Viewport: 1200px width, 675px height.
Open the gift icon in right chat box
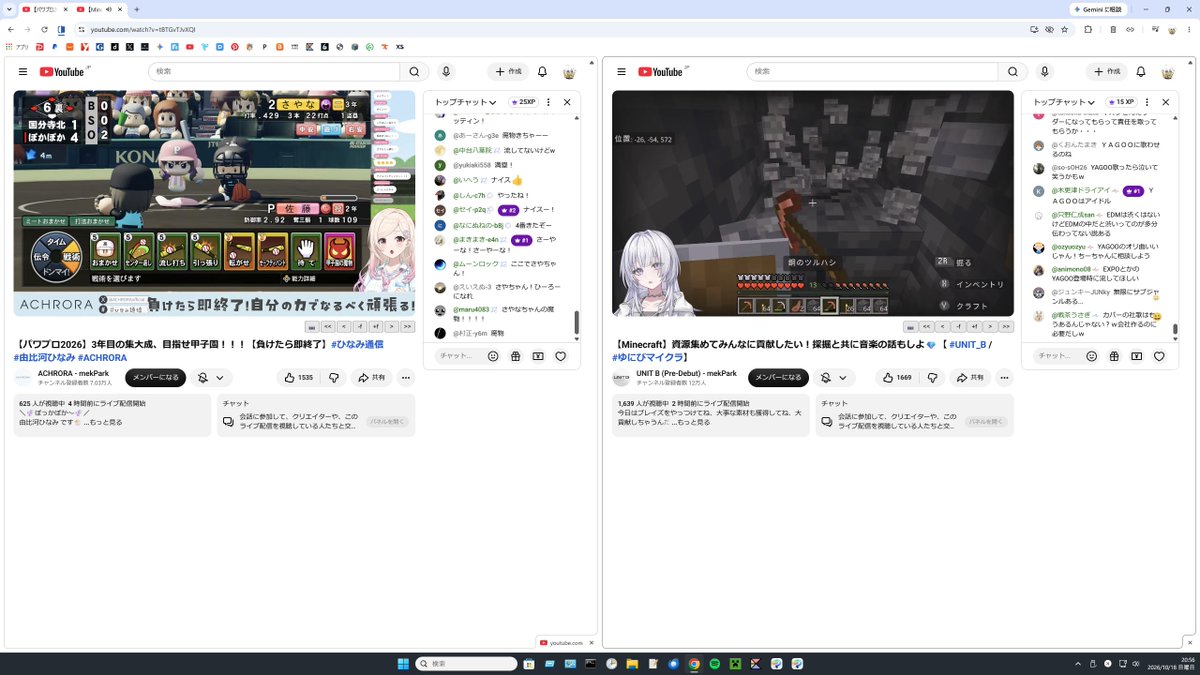tap(1114, 356)
